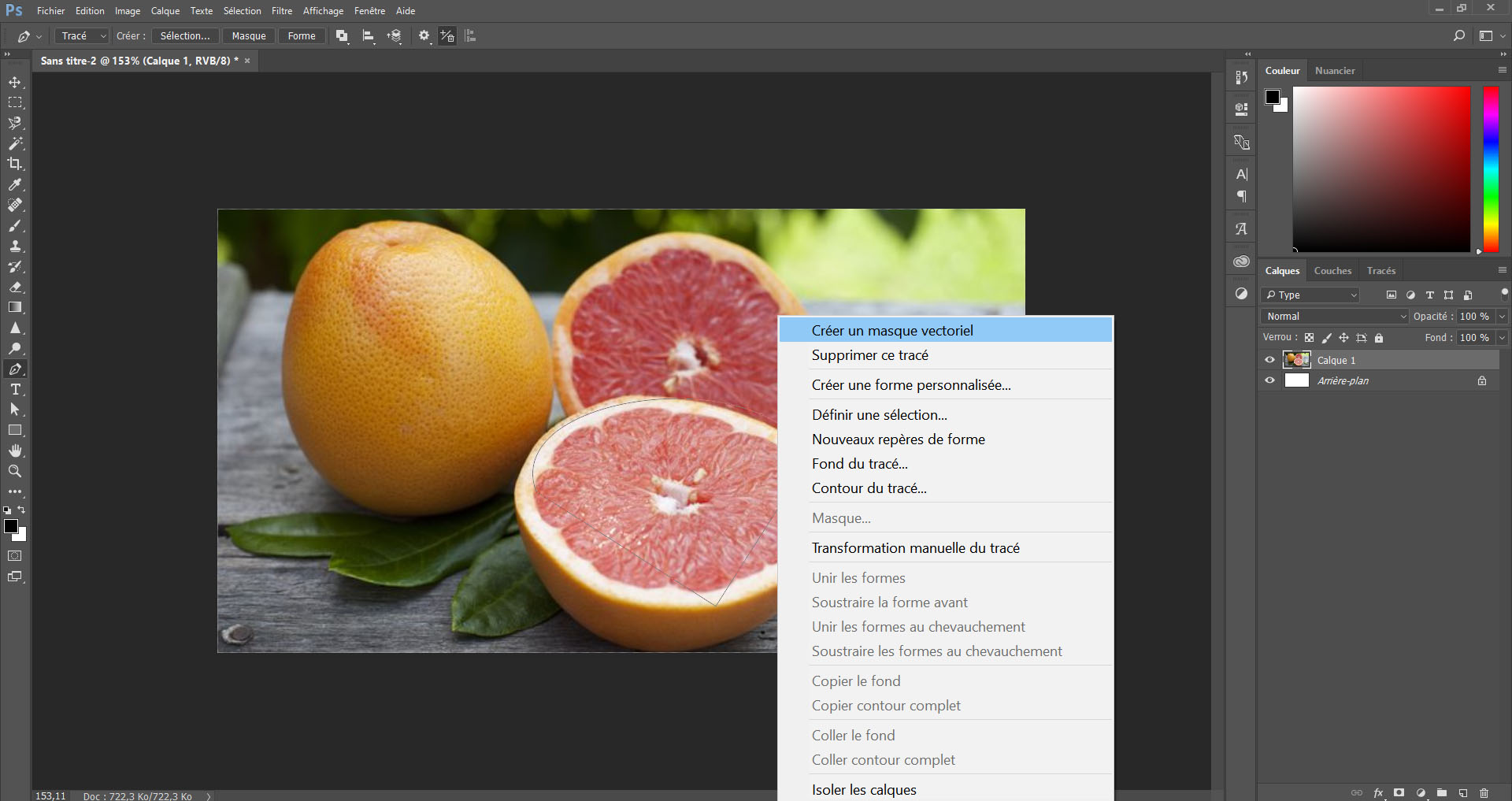
Task: Hide the Calque 1 layer
Action: pos(1269,360)
